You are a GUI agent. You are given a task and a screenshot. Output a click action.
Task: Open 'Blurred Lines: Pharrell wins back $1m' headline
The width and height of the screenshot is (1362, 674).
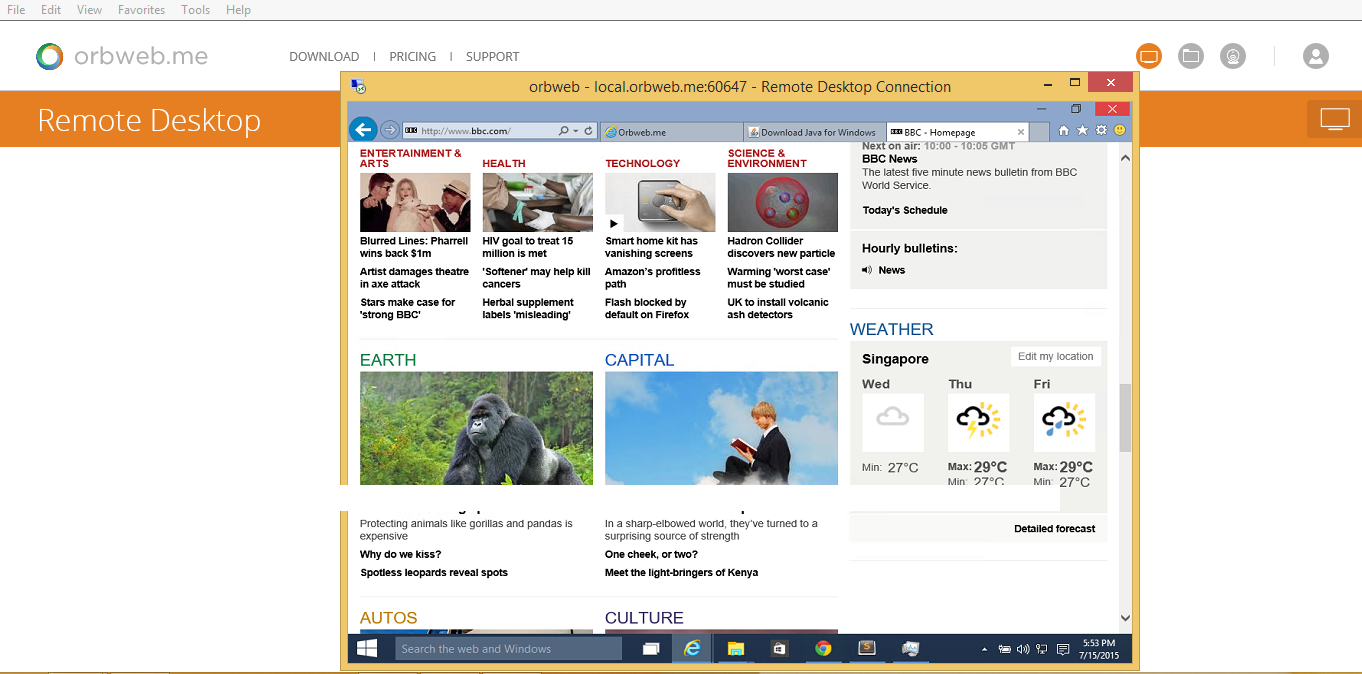pos(414,247)
